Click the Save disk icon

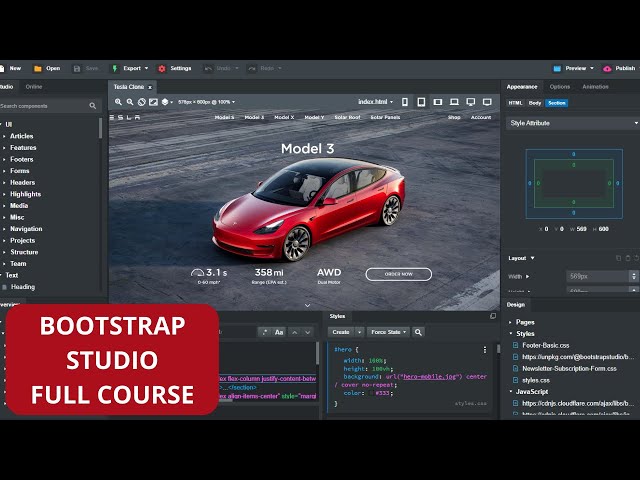77,69
